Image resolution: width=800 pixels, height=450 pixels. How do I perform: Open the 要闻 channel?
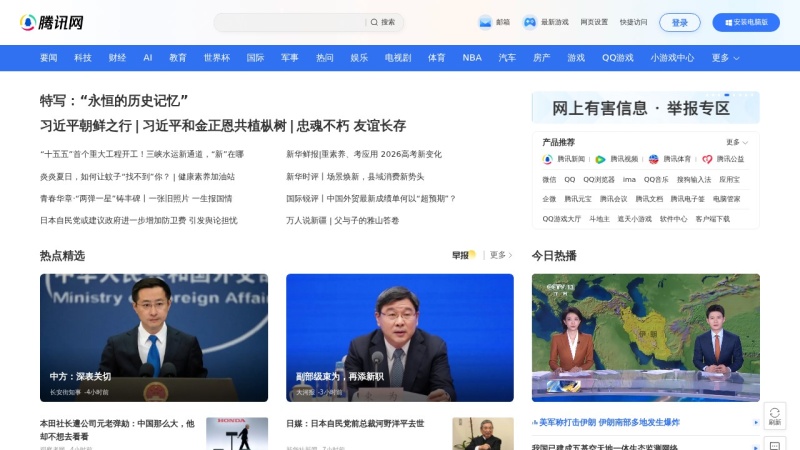click(x=48, y=58)
